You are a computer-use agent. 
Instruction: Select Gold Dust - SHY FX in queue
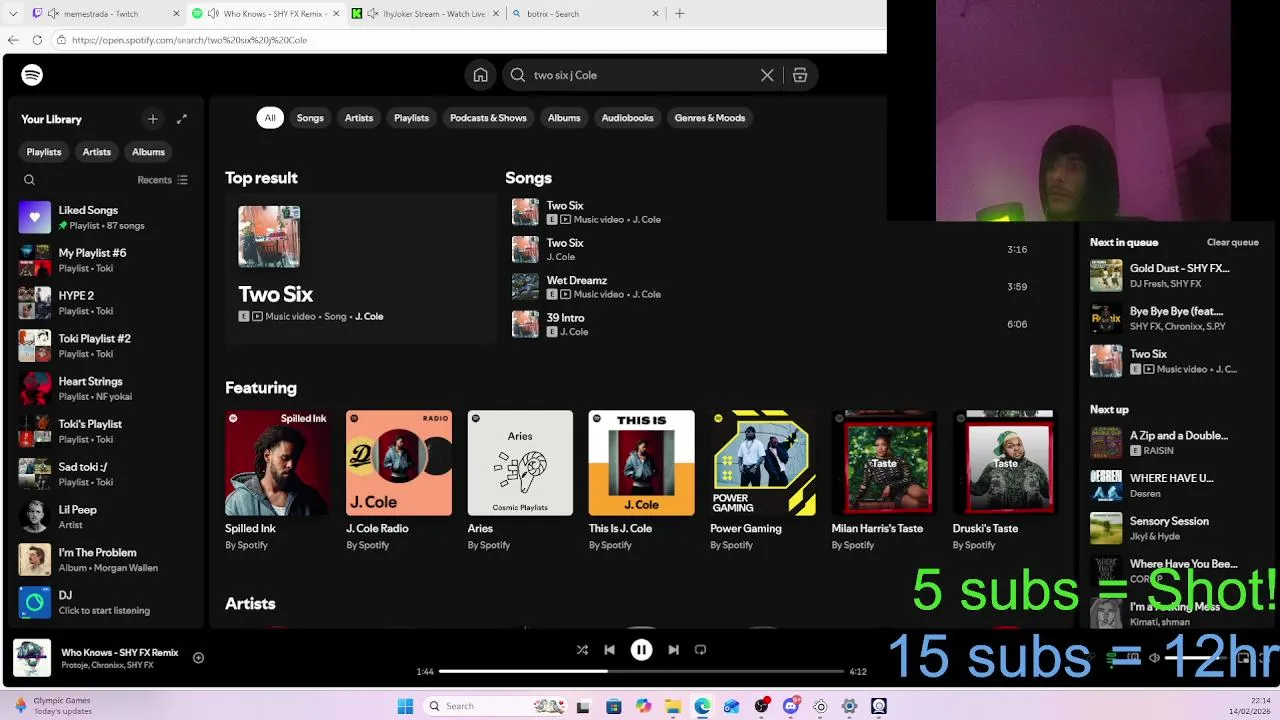1177,275
